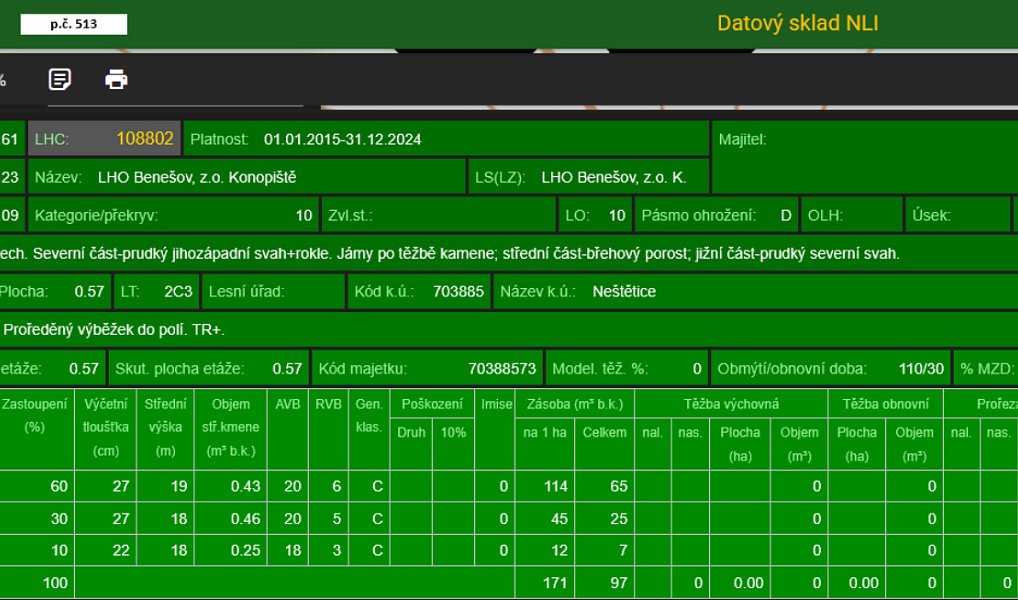Click the 'Těžba výchovná' column header
The width and height of the screenshot is (1018, 600).
[731, 404]
